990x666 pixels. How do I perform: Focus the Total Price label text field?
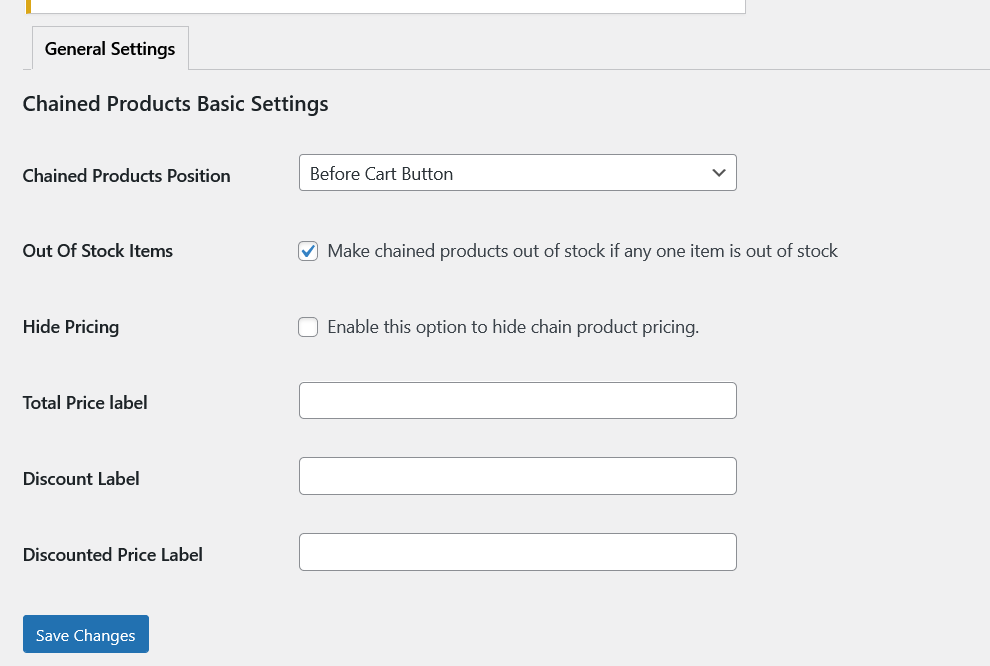(x=517, y=400)
